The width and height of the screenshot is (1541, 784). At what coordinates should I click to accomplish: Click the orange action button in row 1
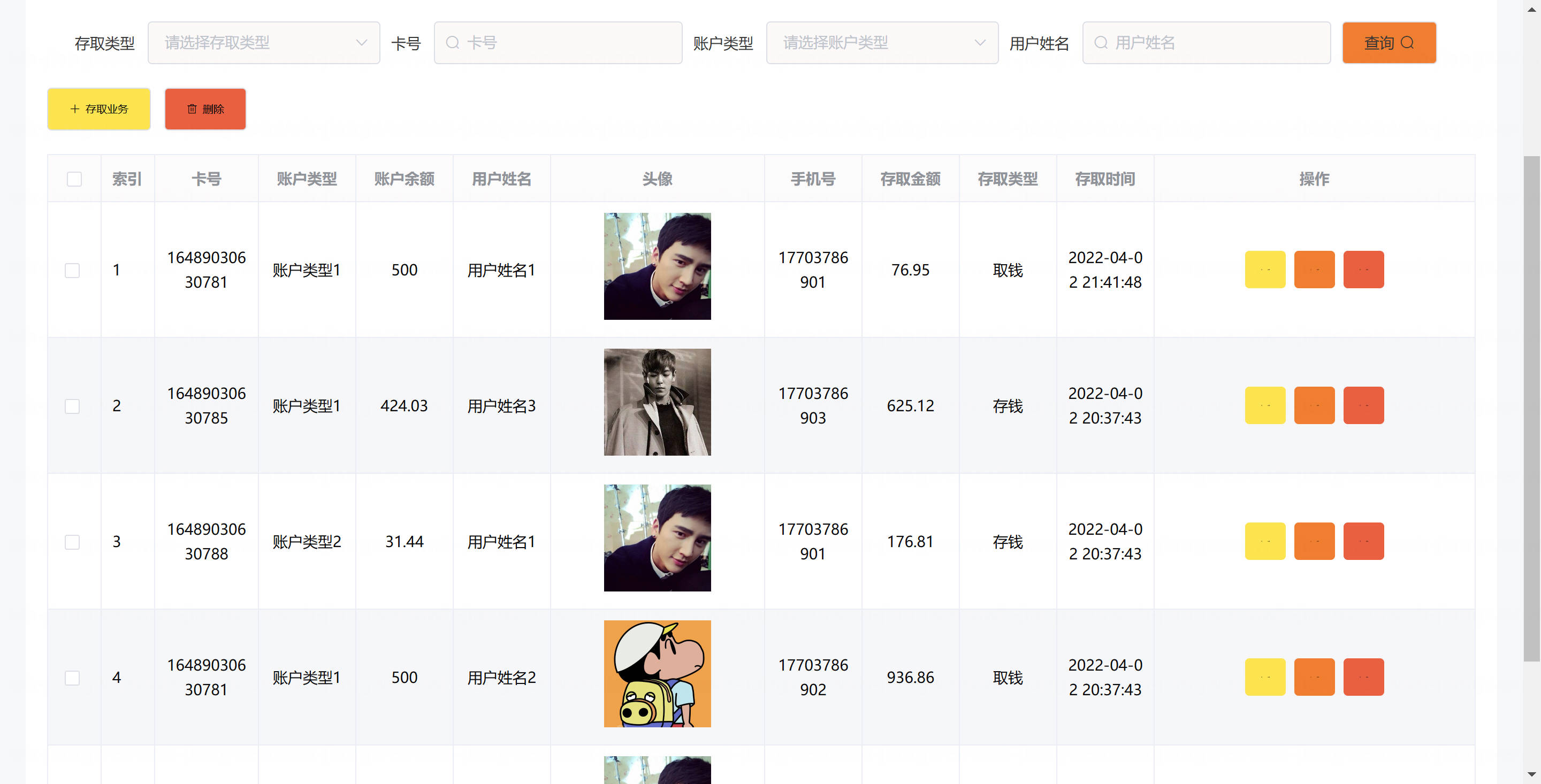click(1314, 270)
